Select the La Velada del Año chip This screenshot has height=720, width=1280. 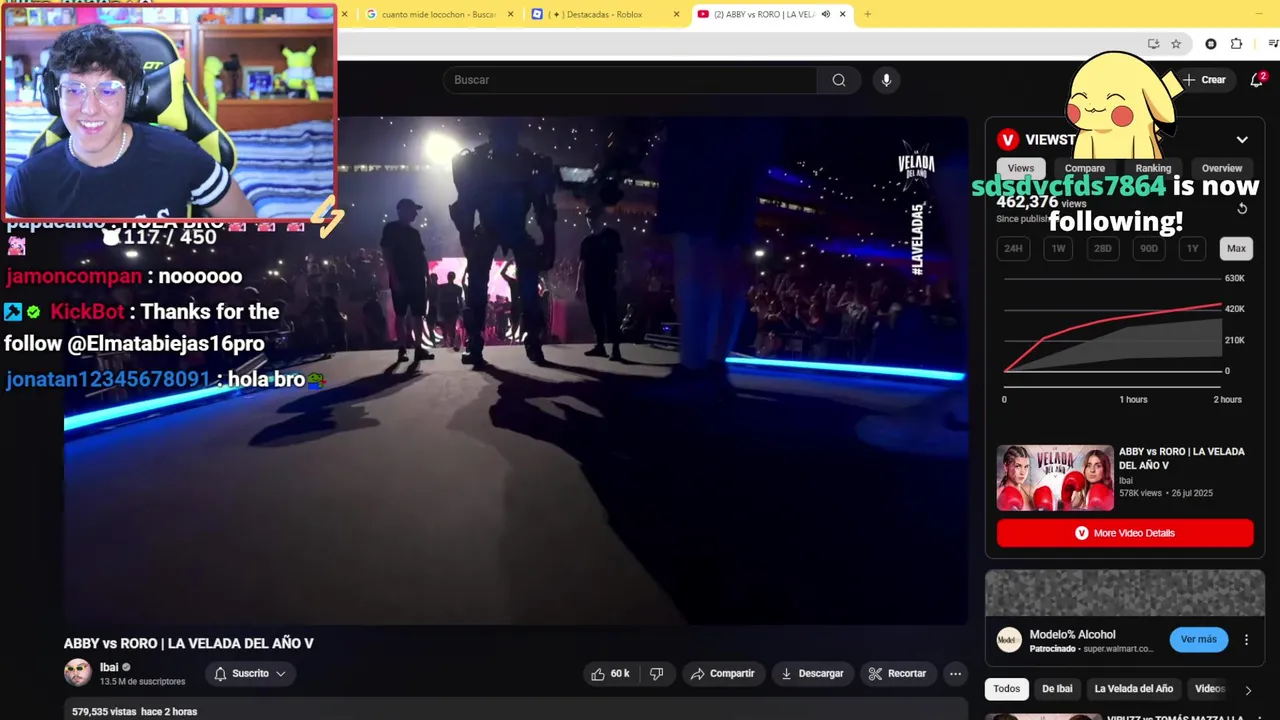[1134, 689]
